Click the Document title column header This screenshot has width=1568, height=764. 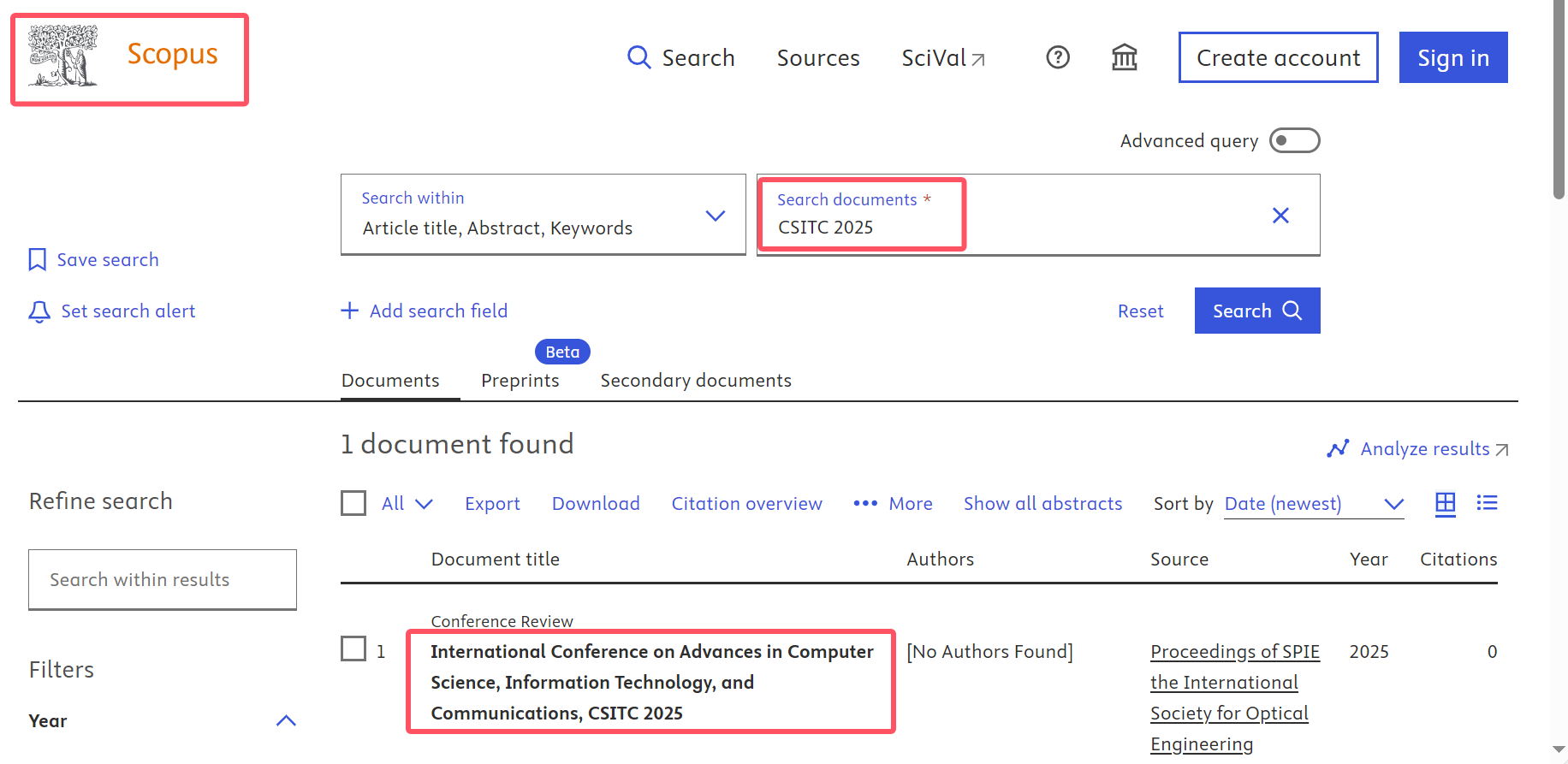[x=496, y=559]
